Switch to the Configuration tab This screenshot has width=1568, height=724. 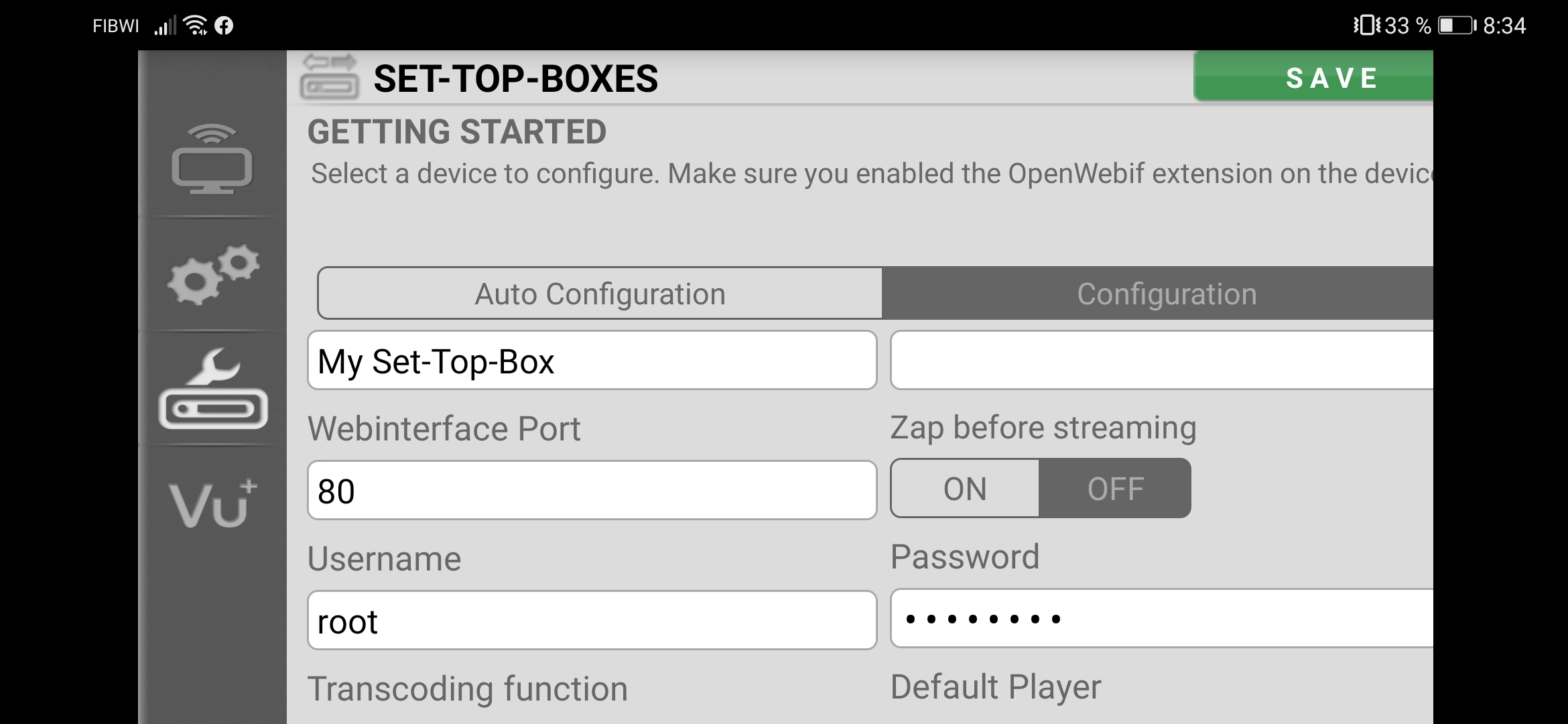(1166, 294)
